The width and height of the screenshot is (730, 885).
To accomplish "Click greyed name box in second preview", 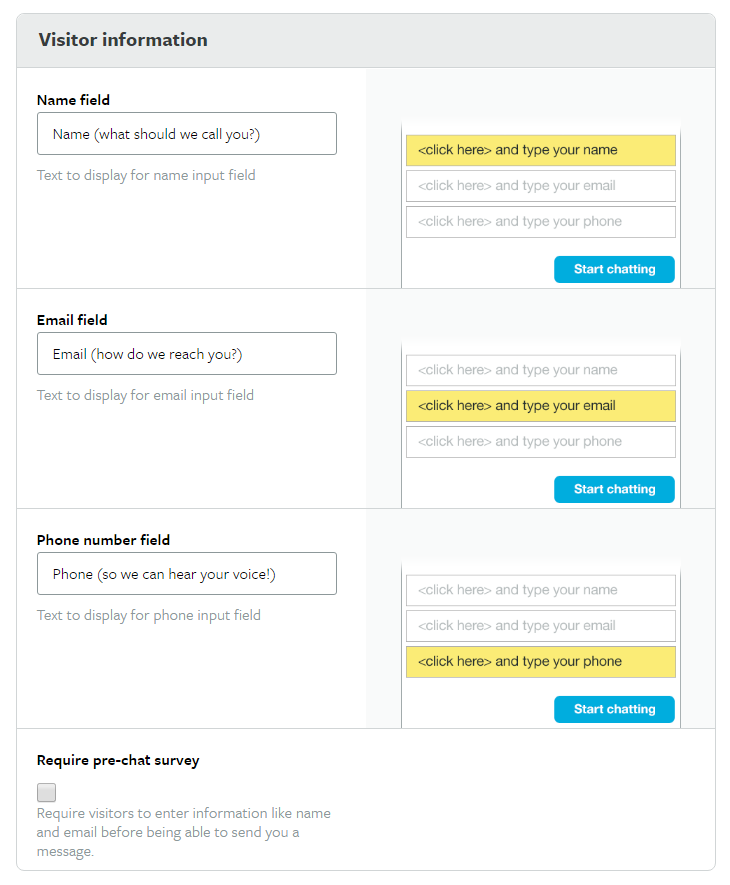I will coord(540,370).
